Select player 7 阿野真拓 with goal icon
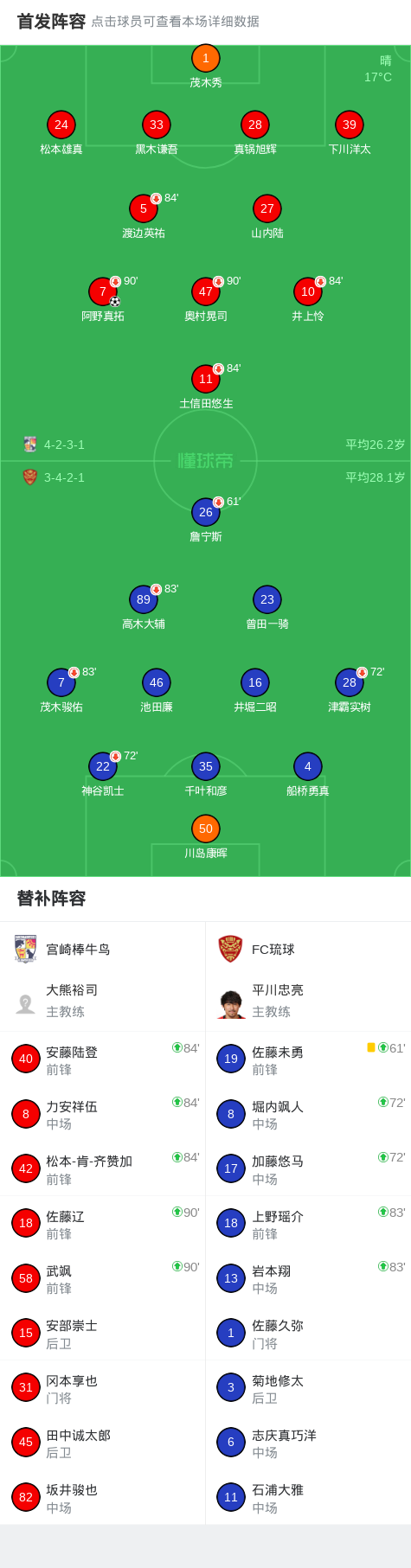This screenshot has height=1568, width=411. pos(102,291)
